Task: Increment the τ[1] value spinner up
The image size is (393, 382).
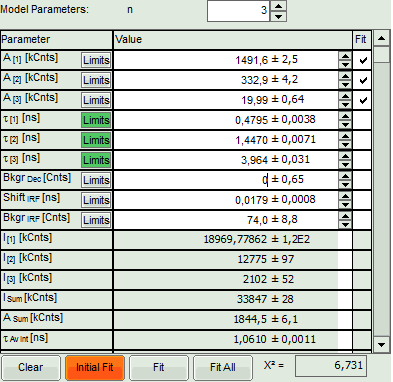Action: coord(345,116)
